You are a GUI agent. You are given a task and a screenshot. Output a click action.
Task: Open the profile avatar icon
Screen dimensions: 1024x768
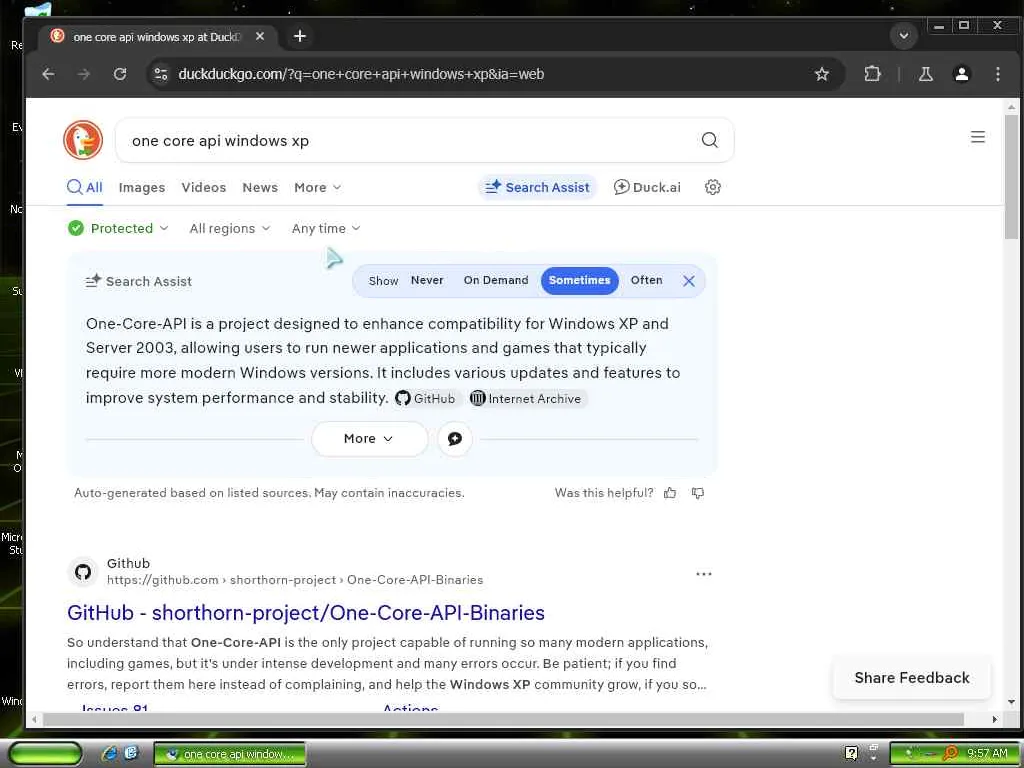point(961,74)
